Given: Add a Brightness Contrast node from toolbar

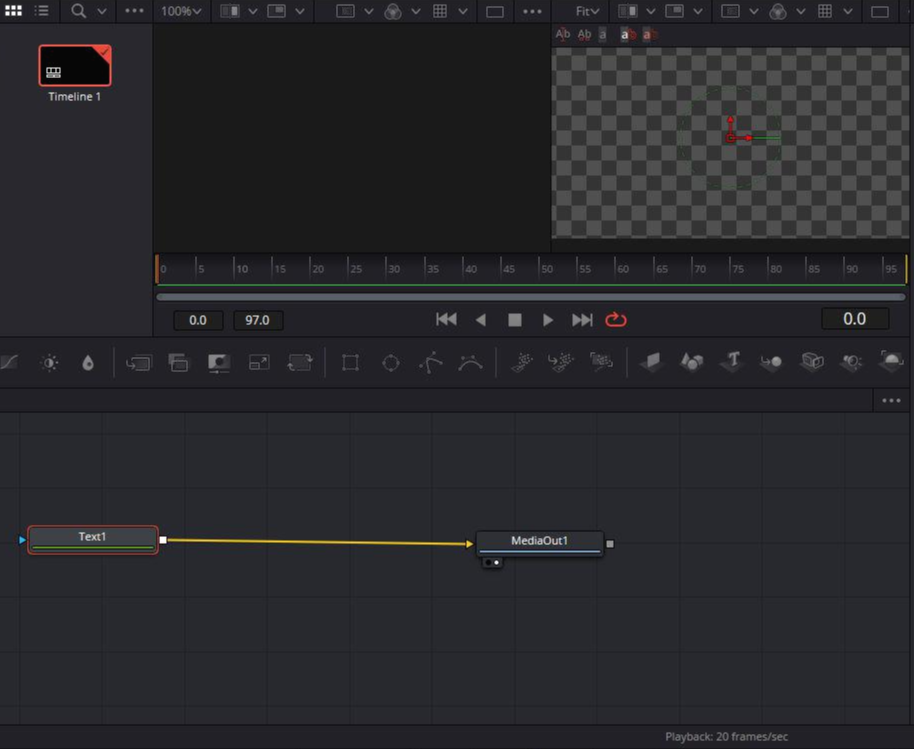Looking at the screenshot, I should (x=50, y=363).
